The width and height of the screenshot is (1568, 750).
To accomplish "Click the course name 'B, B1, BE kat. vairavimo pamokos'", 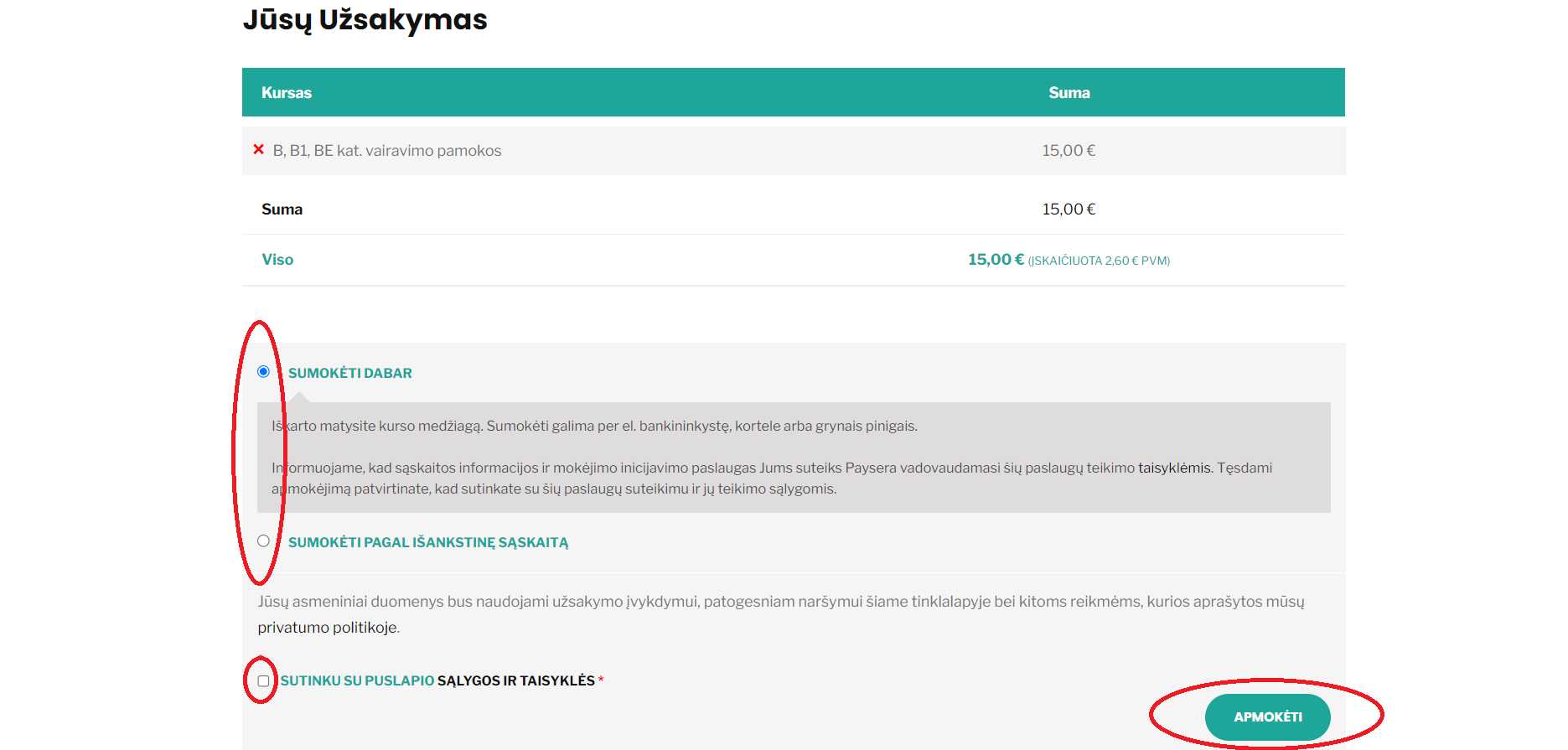I will (x=386, y=151).
